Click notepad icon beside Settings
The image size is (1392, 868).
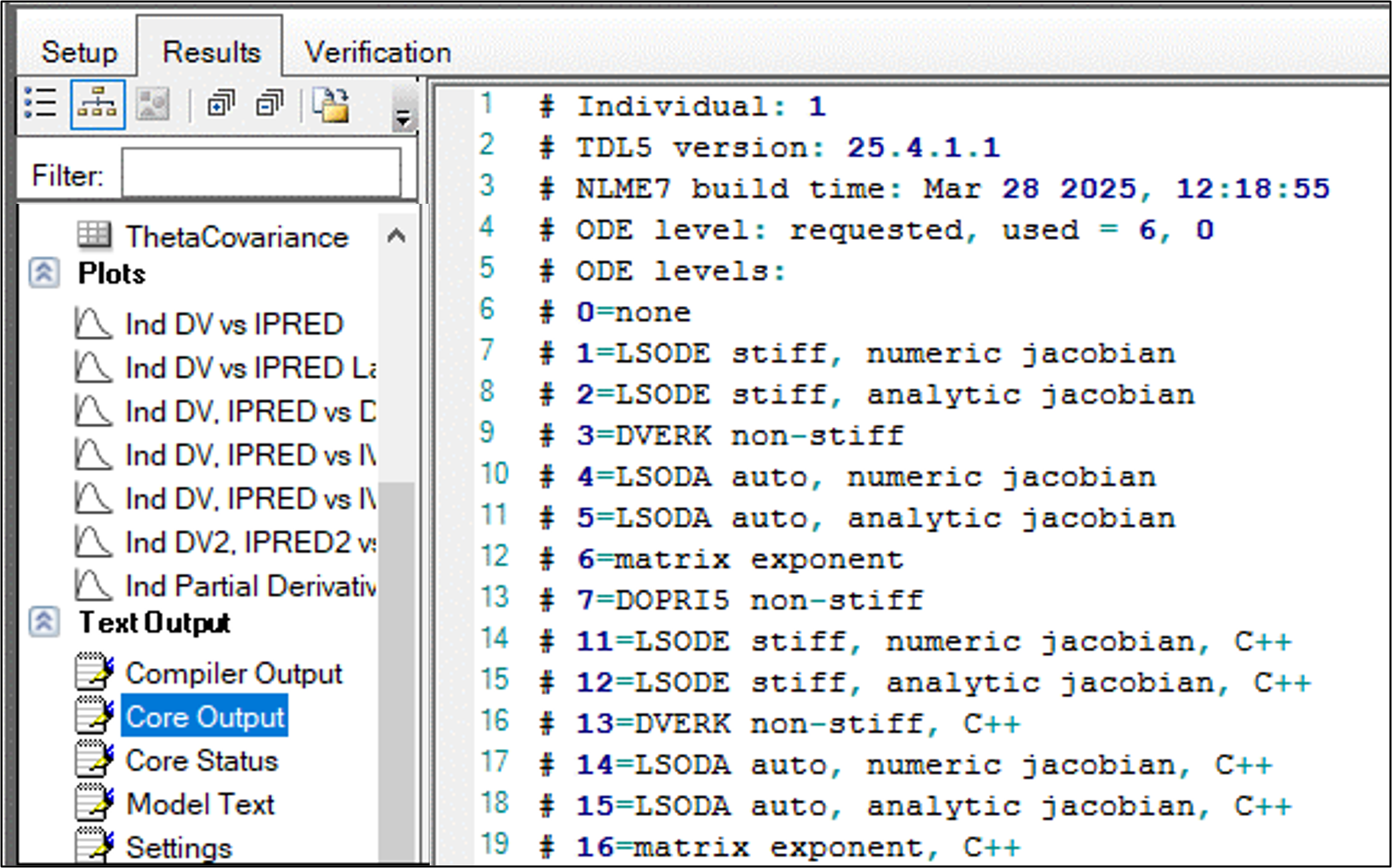[94, 845]
